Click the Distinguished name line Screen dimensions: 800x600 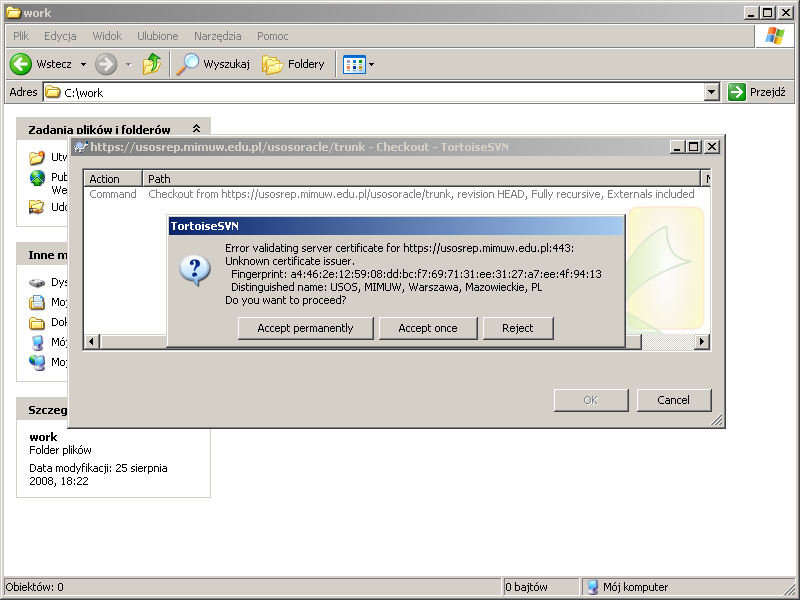point(387,287)
